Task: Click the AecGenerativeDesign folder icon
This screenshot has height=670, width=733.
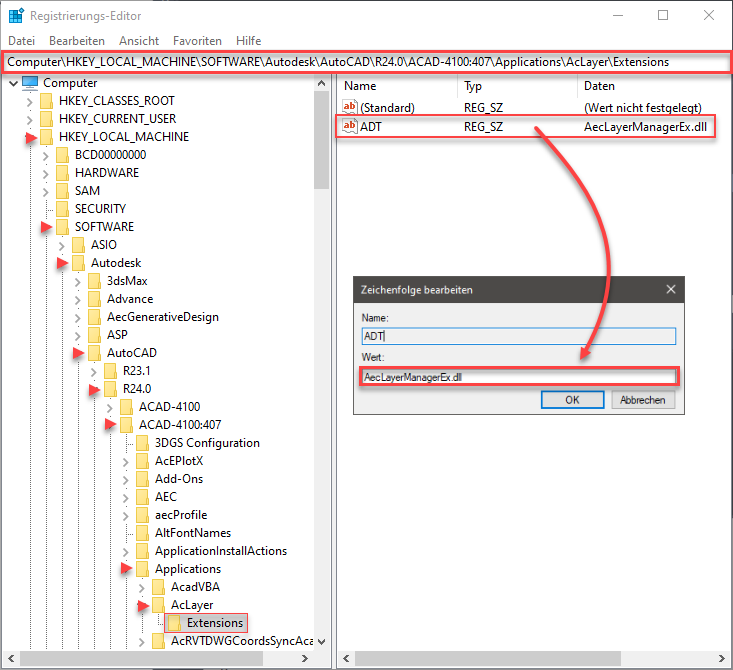Action: 94,317
